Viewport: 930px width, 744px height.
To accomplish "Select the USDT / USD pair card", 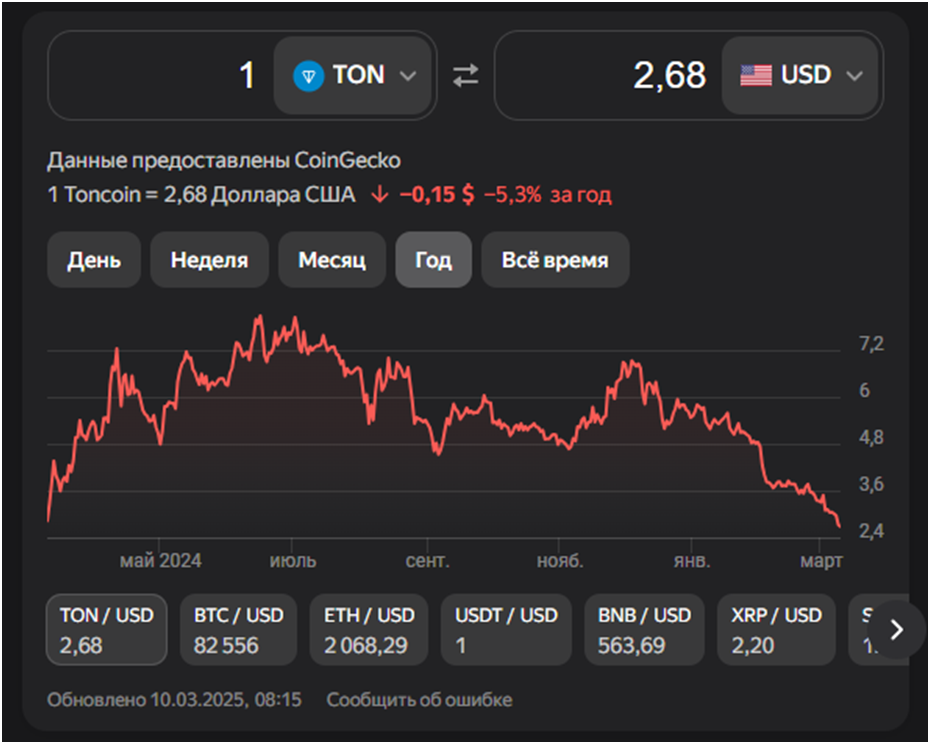I will [507, 629].
